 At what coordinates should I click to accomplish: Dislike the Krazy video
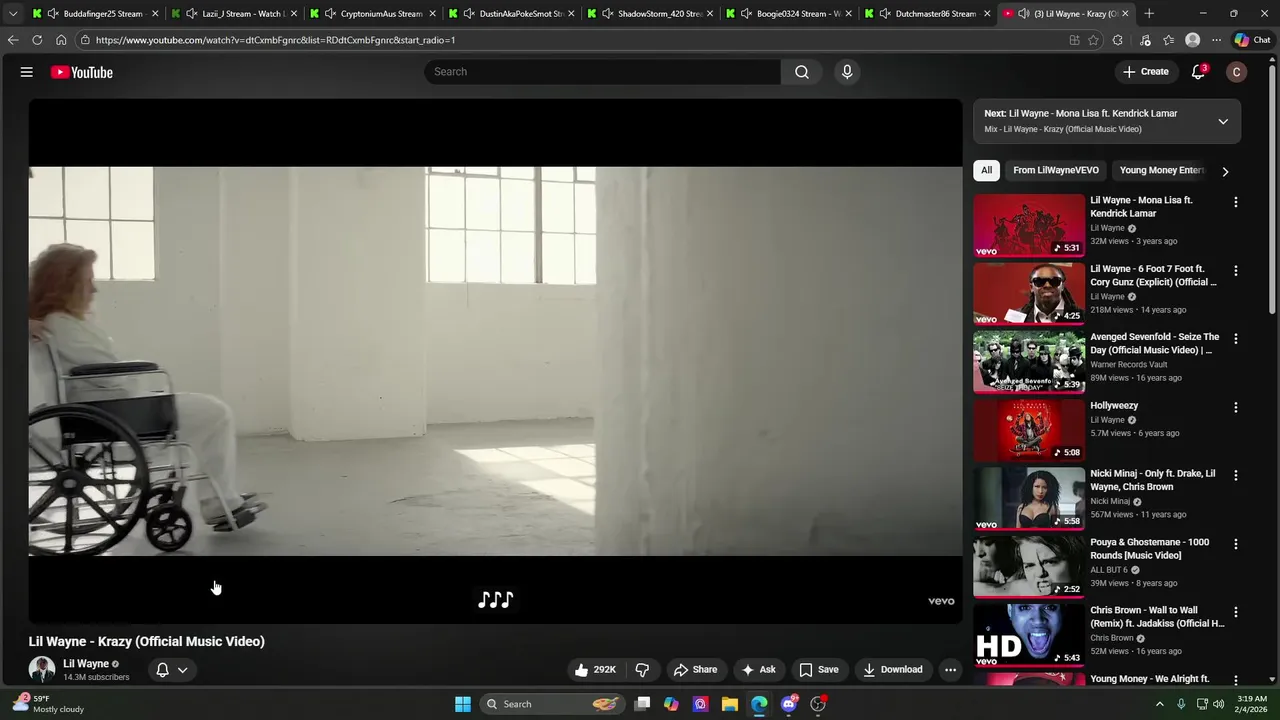pos(643,670)
